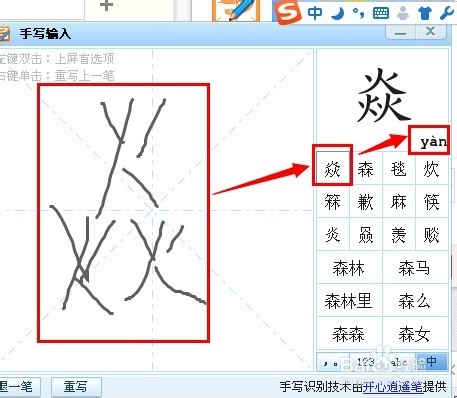This screenshot has height=398, width=457.
Task: Click the Sogou S logo icon
Action: tap(287, 12)
